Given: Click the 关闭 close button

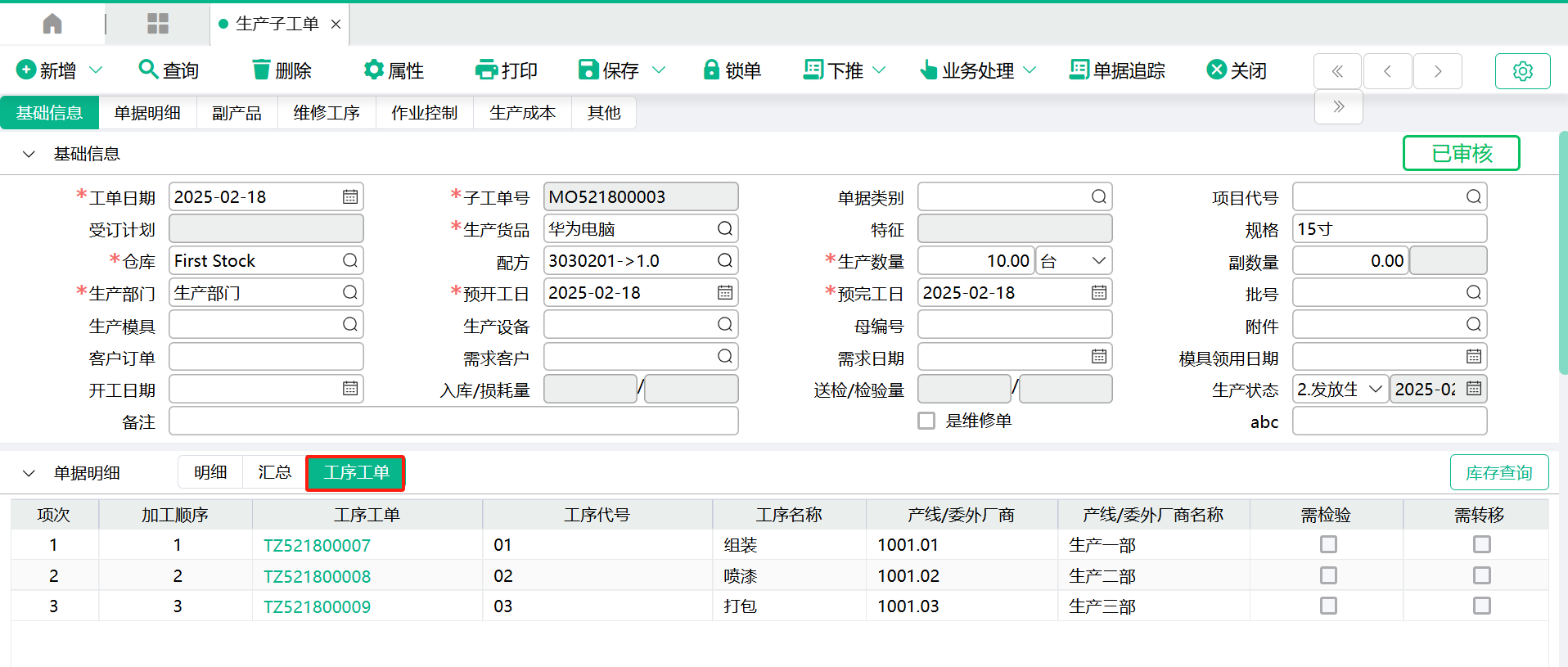Looking at the screenshot, I should click(x=1237, y=70).
